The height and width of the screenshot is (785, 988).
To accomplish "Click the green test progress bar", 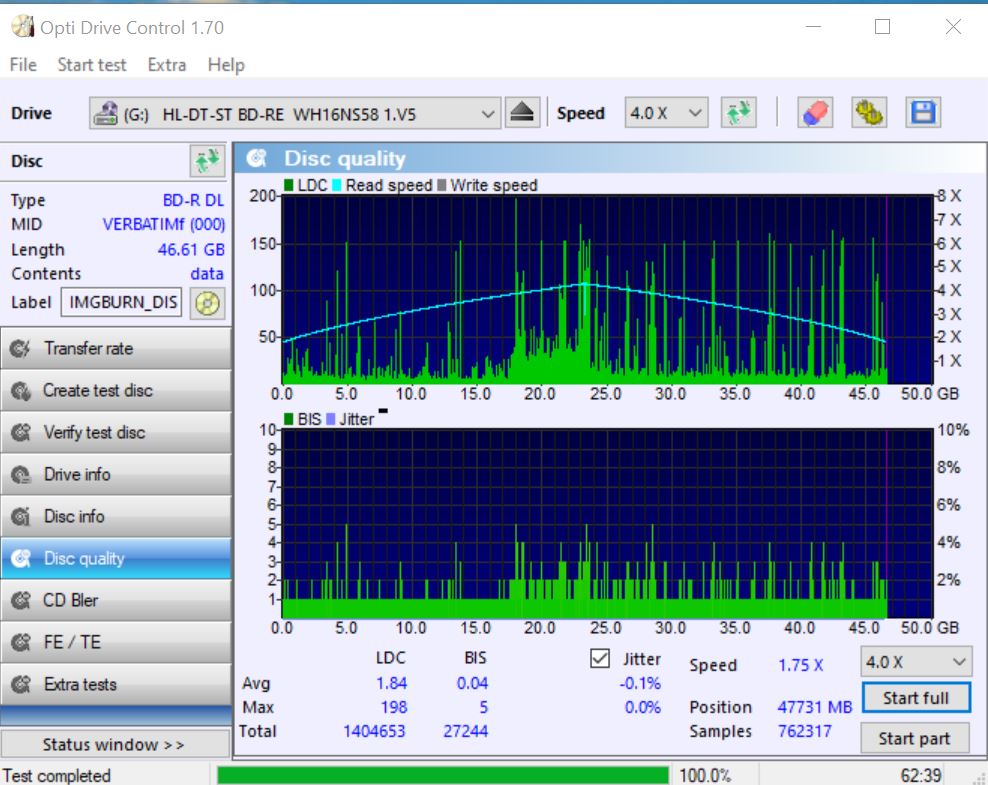I will (x=442, y=775).
